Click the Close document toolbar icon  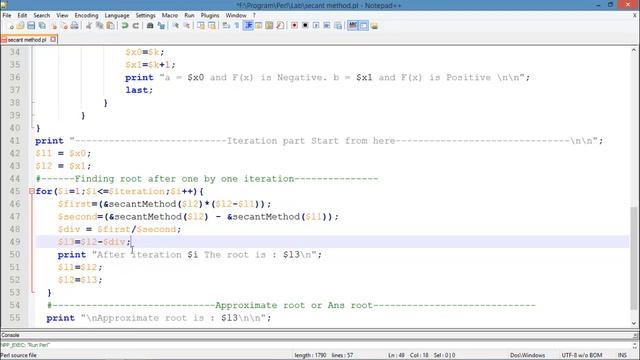coord(53,26)
